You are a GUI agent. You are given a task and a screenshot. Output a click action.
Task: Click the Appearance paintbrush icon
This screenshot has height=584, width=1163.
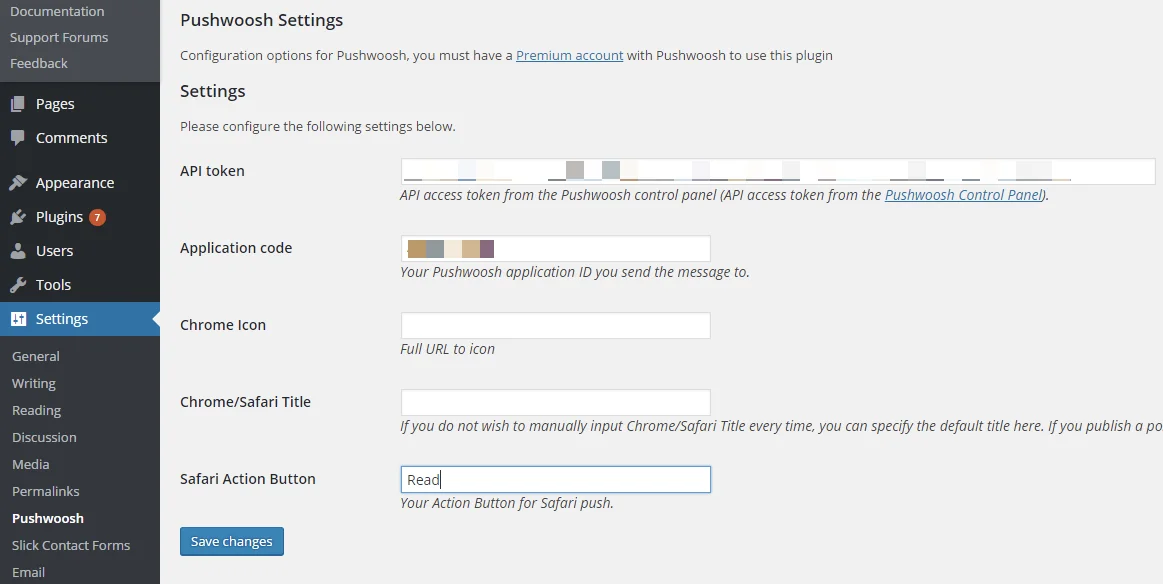(18, 183)
